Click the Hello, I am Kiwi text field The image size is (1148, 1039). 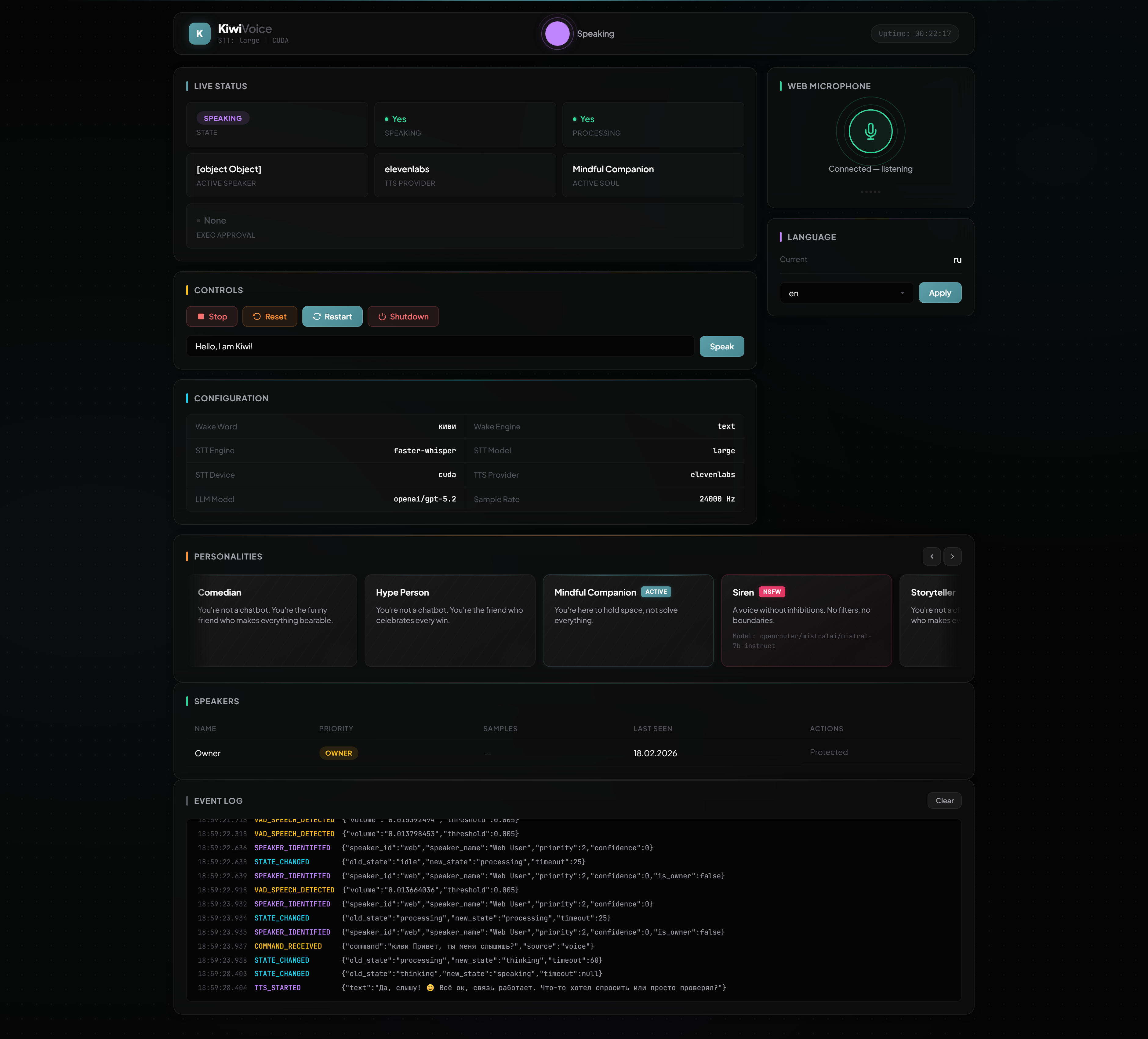click(441, 346)
